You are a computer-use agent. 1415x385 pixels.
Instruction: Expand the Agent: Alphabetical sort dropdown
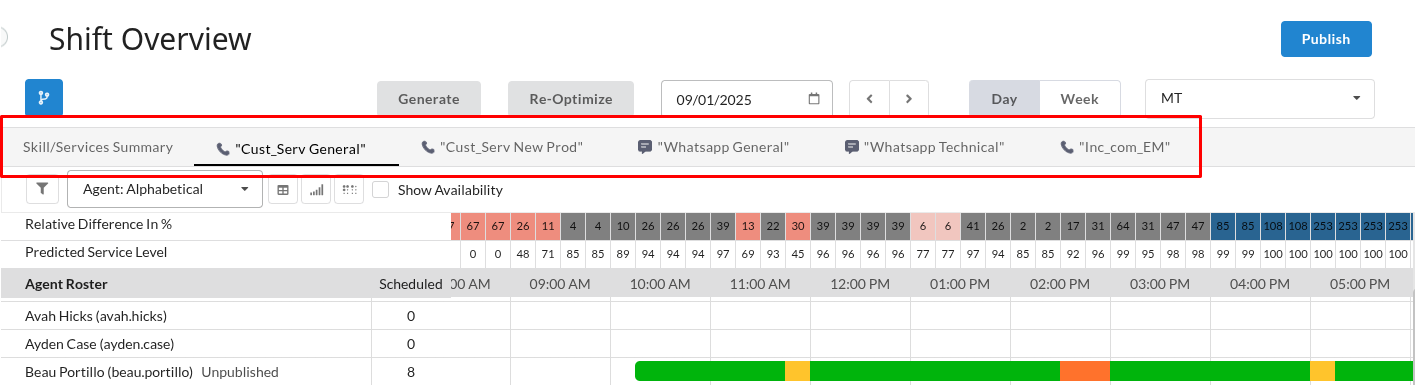pyautogui.click(x=165, y=189)
